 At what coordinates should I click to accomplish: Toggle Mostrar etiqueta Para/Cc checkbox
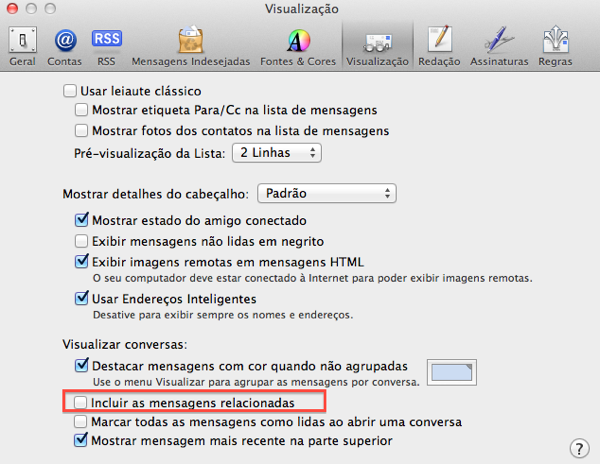[x=81, y=110]
